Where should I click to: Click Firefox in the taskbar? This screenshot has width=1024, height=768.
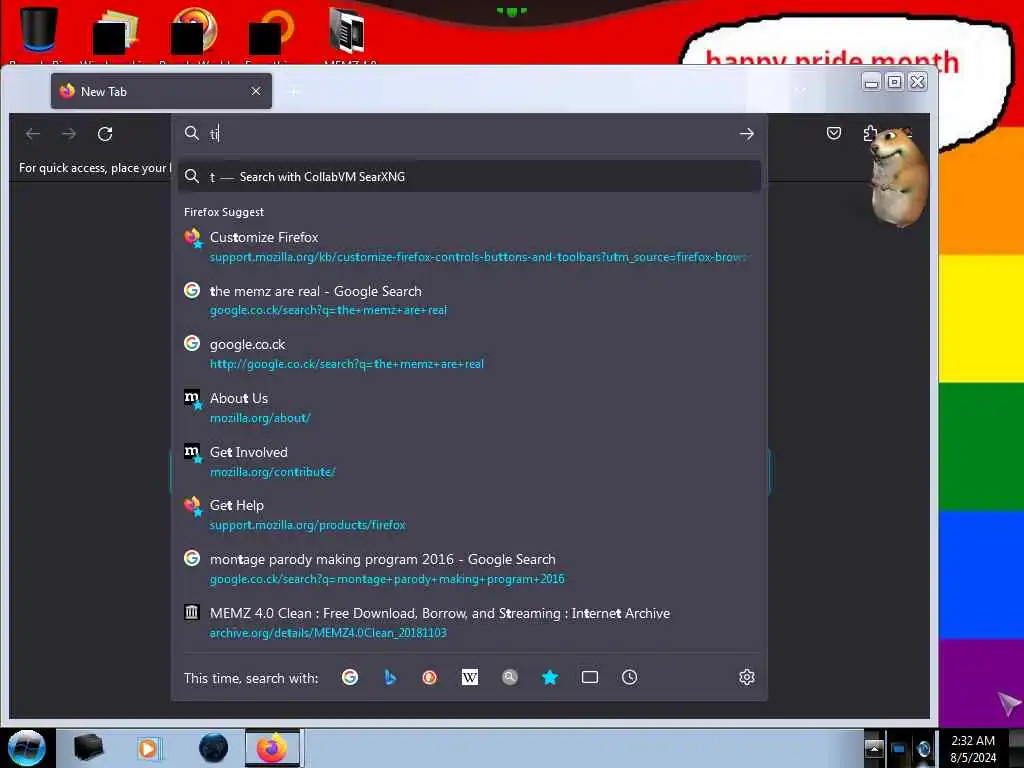(272, 748)
